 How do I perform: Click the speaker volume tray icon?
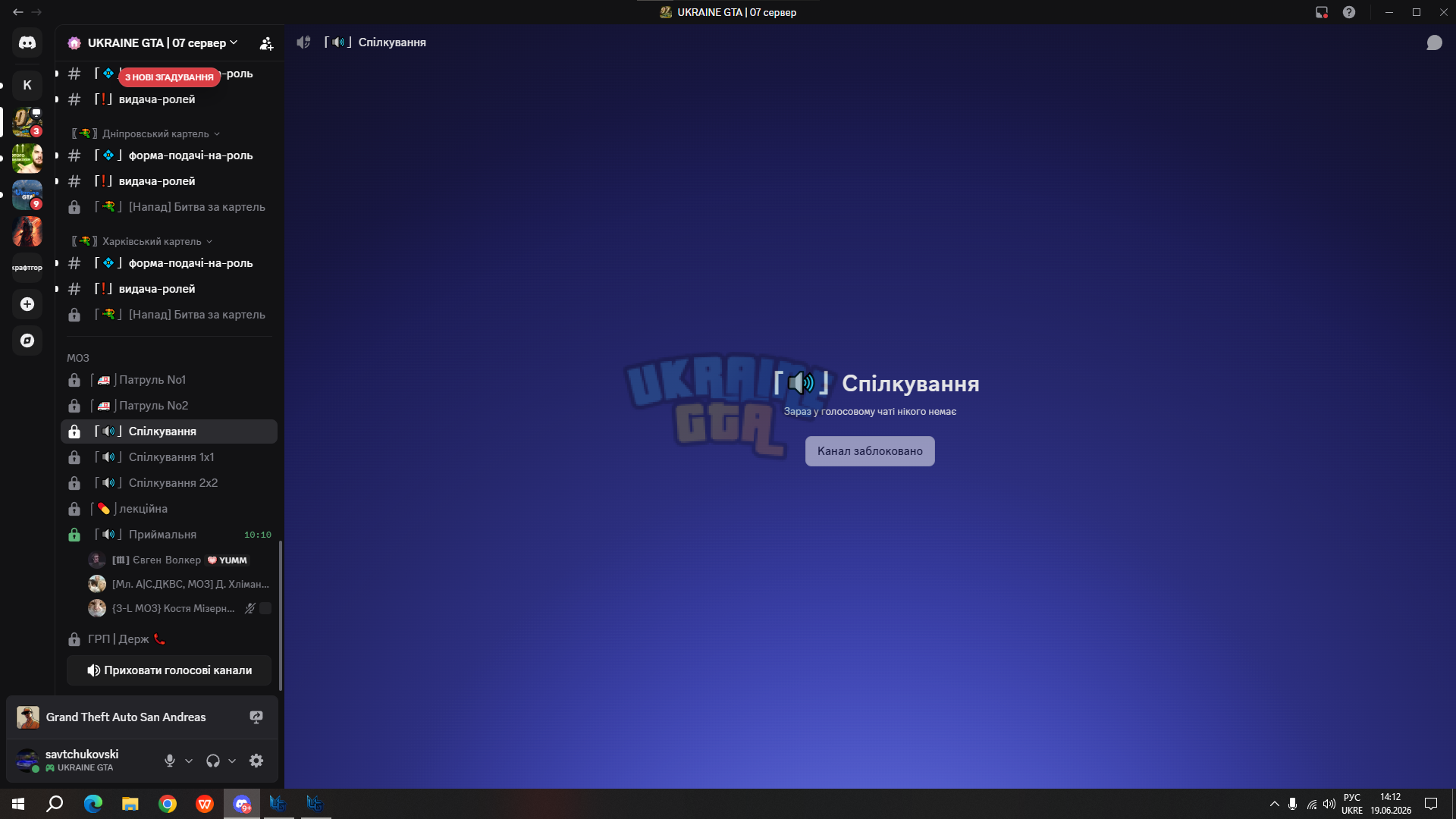1329,804
